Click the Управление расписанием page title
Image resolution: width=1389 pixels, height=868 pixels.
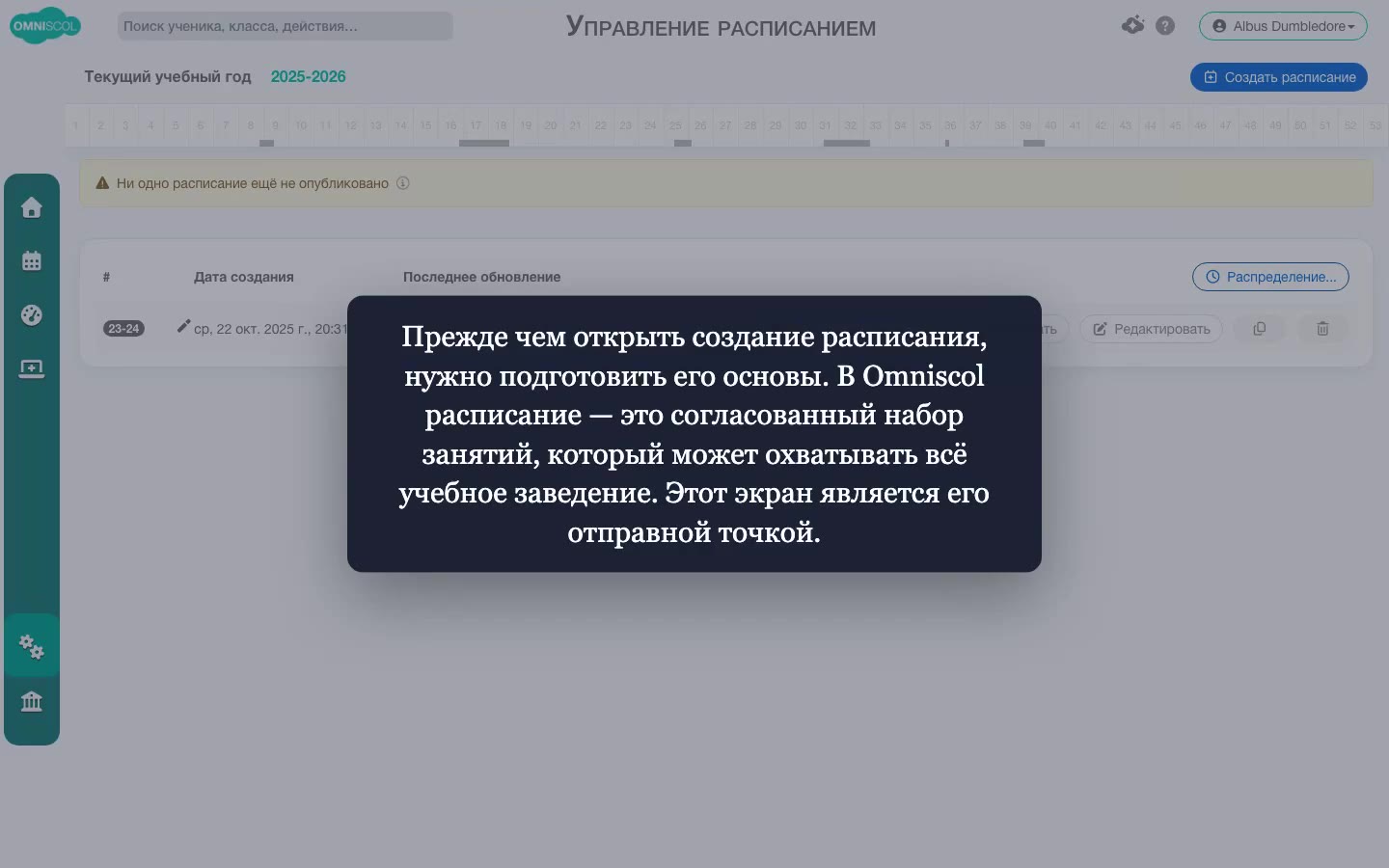pyautogui.click(x=721, y=26)
